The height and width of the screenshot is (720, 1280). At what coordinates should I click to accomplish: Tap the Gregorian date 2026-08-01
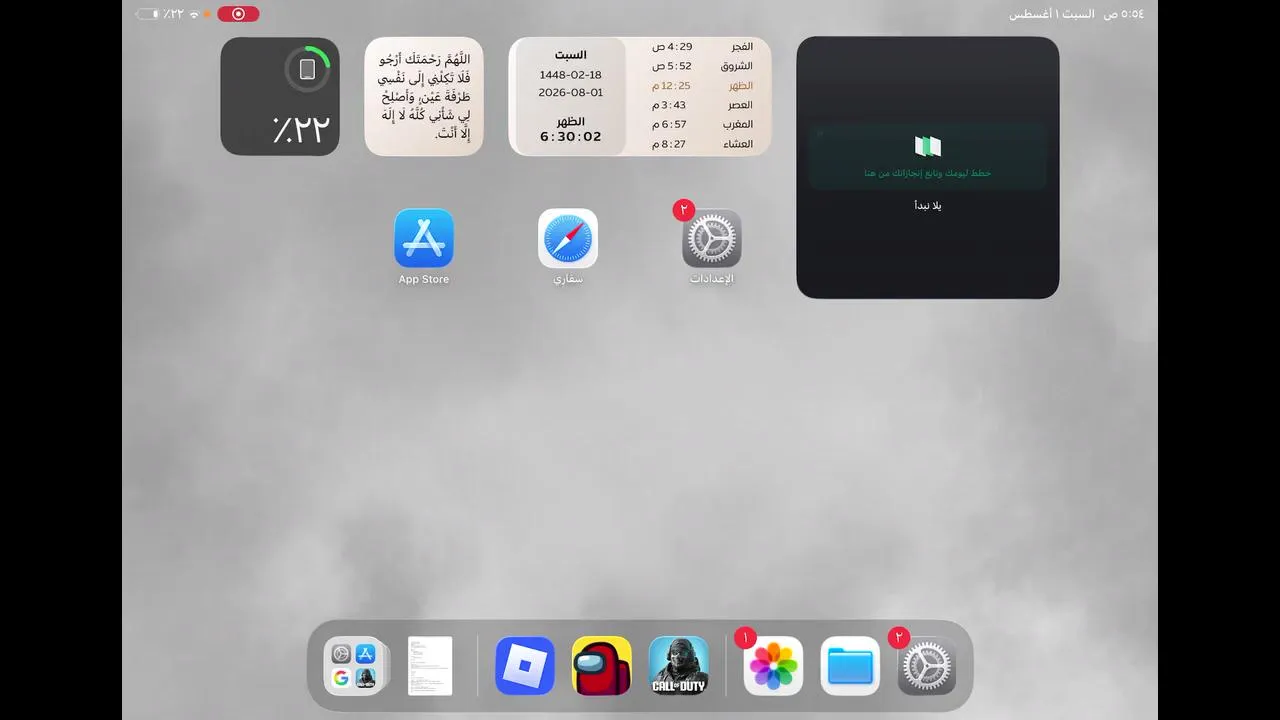pyautogui.click(x=571, y=92)
